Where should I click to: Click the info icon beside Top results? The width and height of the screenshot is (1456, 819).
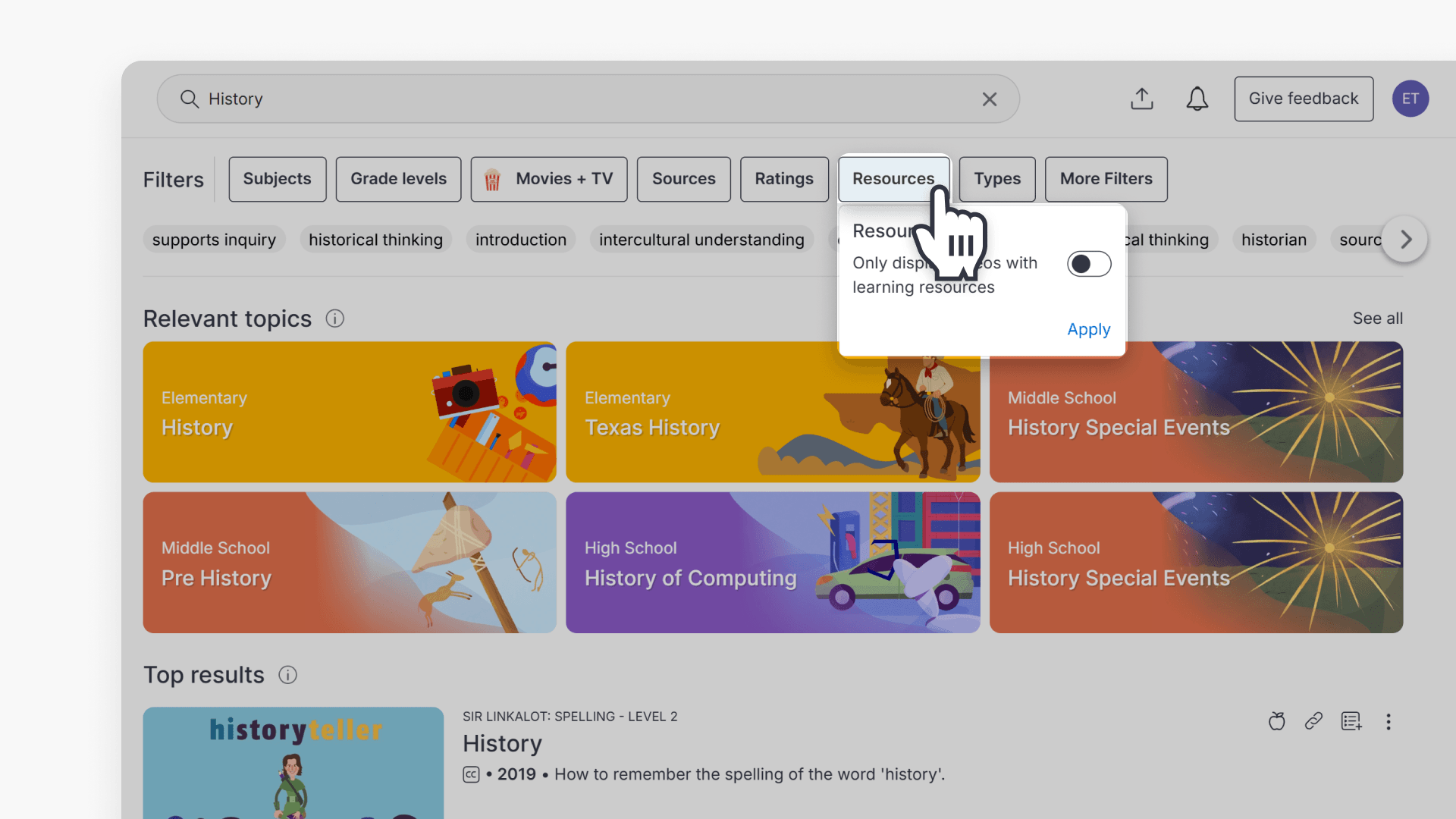tap(287, 675)
